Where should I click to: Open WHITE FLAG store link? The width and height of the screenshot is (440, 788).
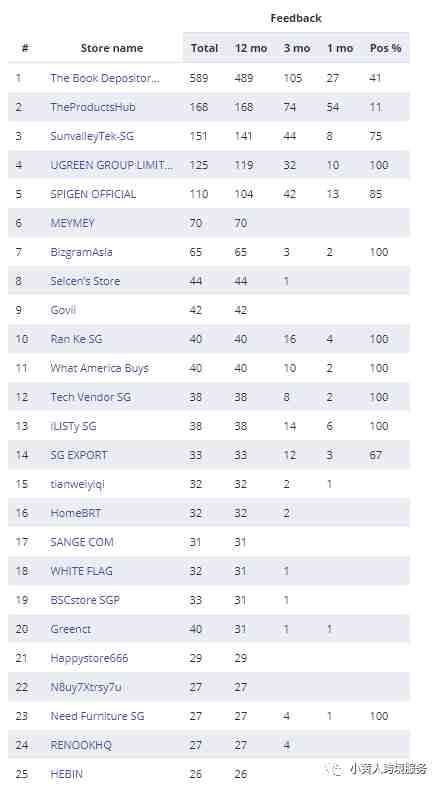pos(81,571)
